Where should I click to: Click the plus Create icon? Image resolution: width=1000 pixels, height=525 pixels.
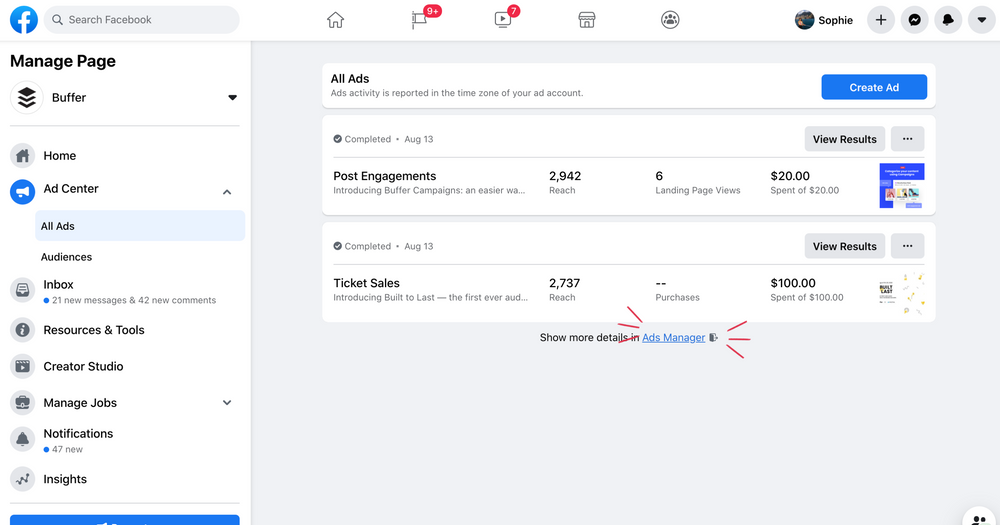(x=880, y=20)
